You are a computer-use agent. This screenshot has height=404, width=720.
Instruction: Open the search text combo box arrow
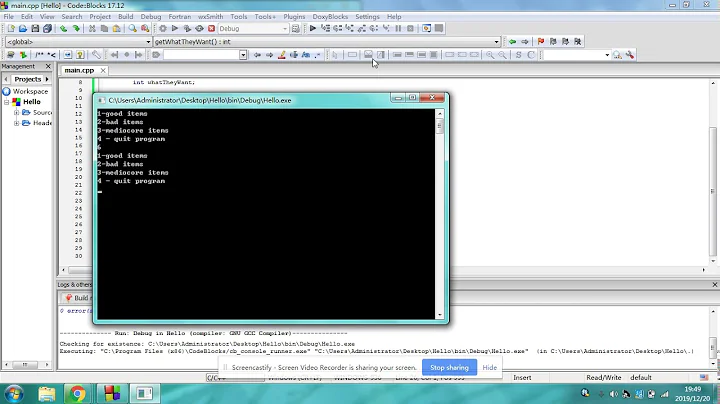point(243,55)
